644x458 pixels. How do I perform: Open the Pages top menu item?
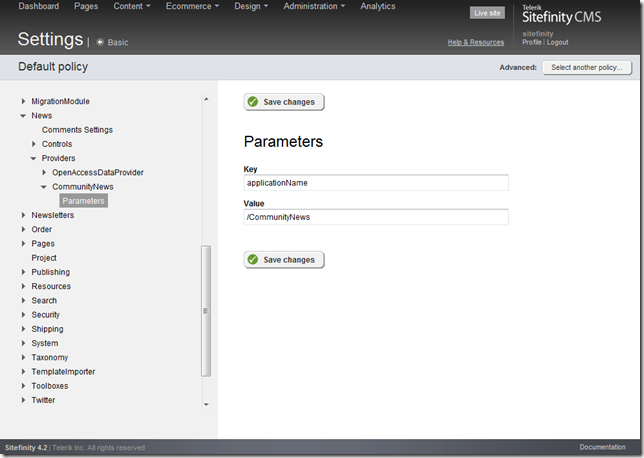86,6
